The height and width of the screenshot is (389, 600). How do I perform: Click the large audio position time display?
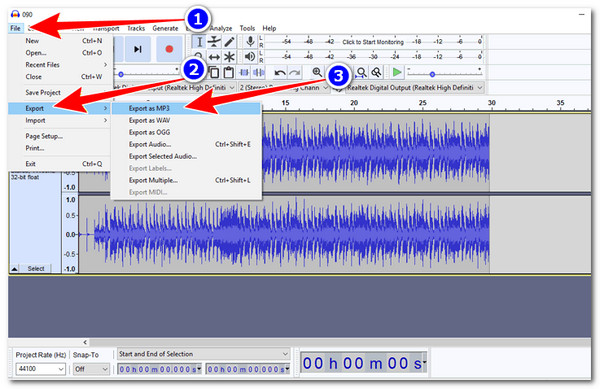pyautogui.click(x=363, y=362)
